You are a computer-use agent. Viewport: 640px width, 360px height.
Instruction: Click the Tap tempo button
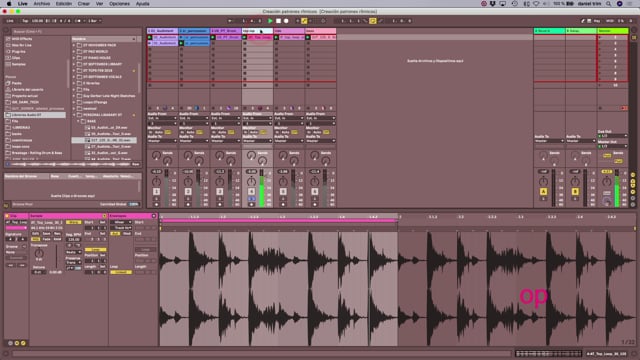pos(25,21)
